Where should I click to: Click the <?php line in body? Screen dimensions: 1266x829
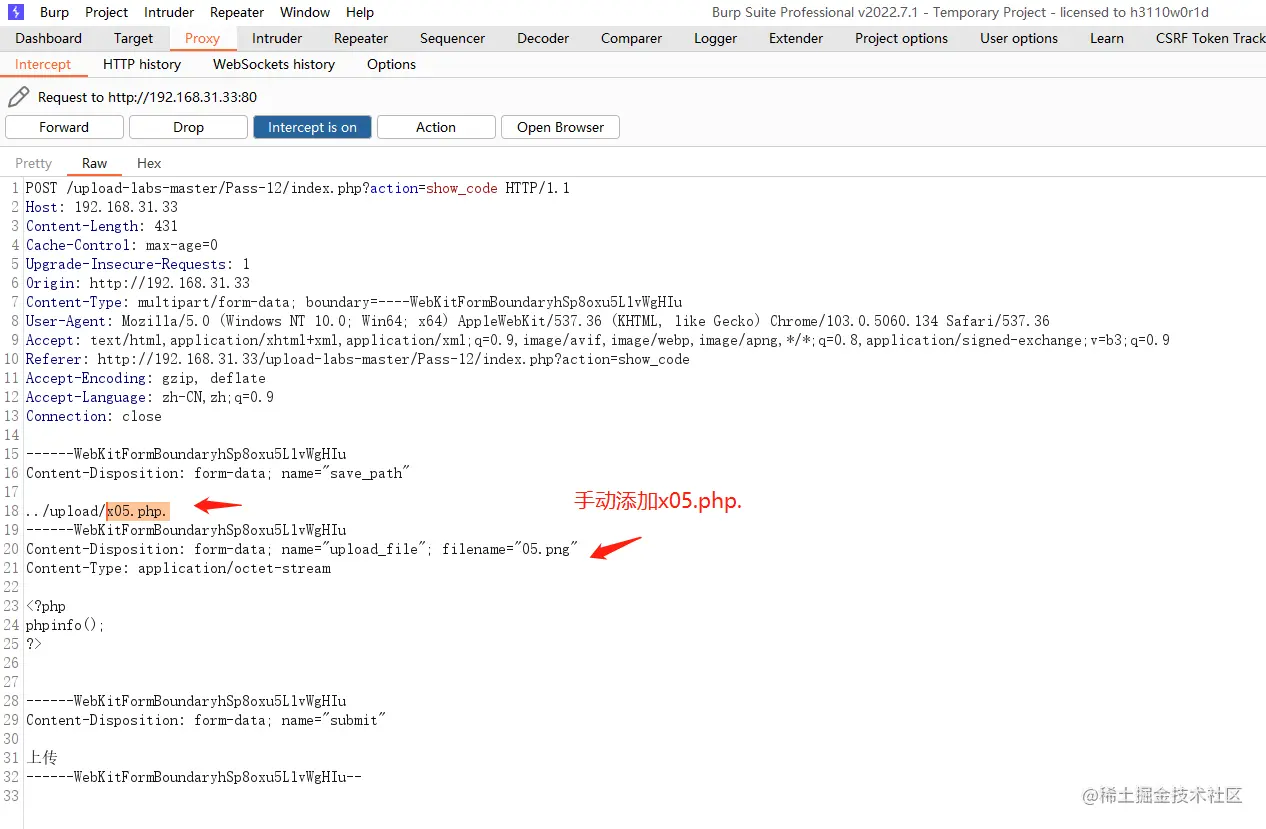(x=46, y=606)
